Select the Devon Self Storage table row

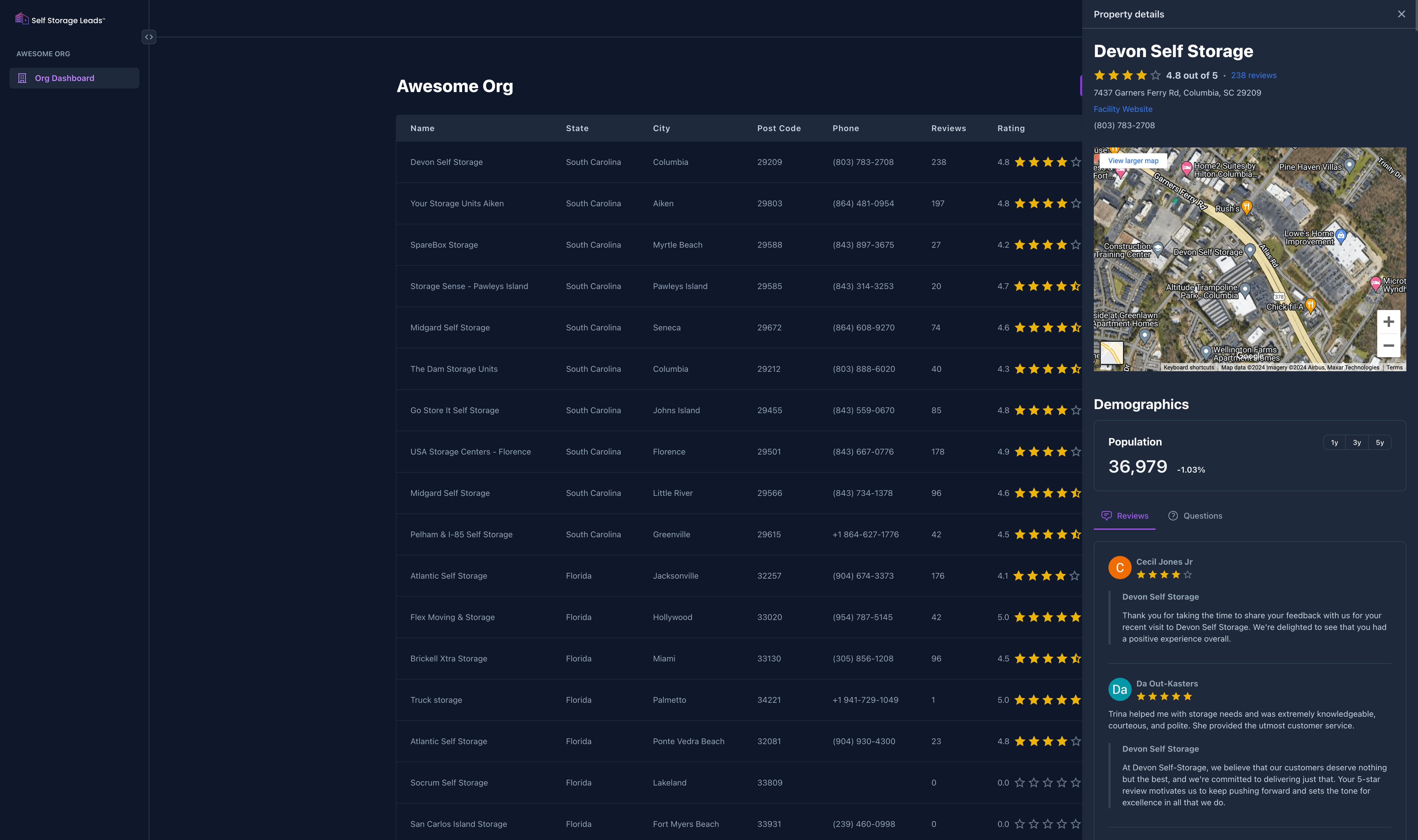(739, 162)
